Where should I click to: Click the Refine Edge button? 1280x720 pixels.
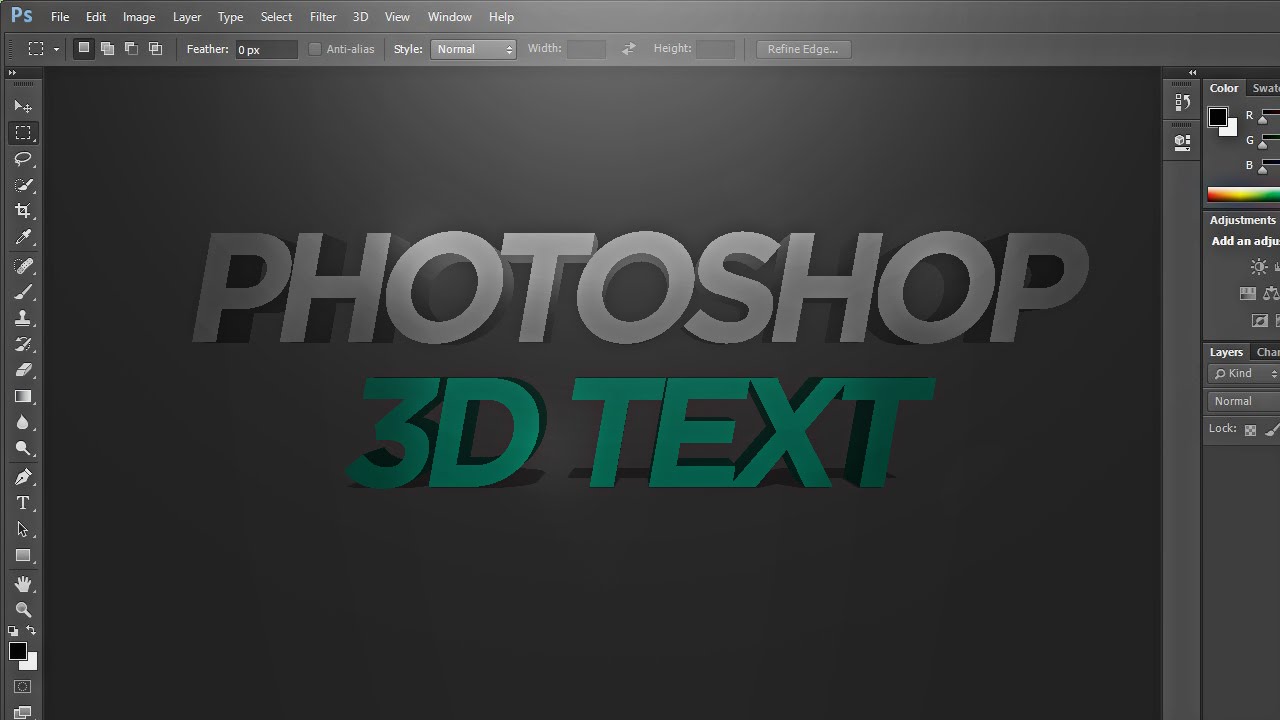[803, 49]
